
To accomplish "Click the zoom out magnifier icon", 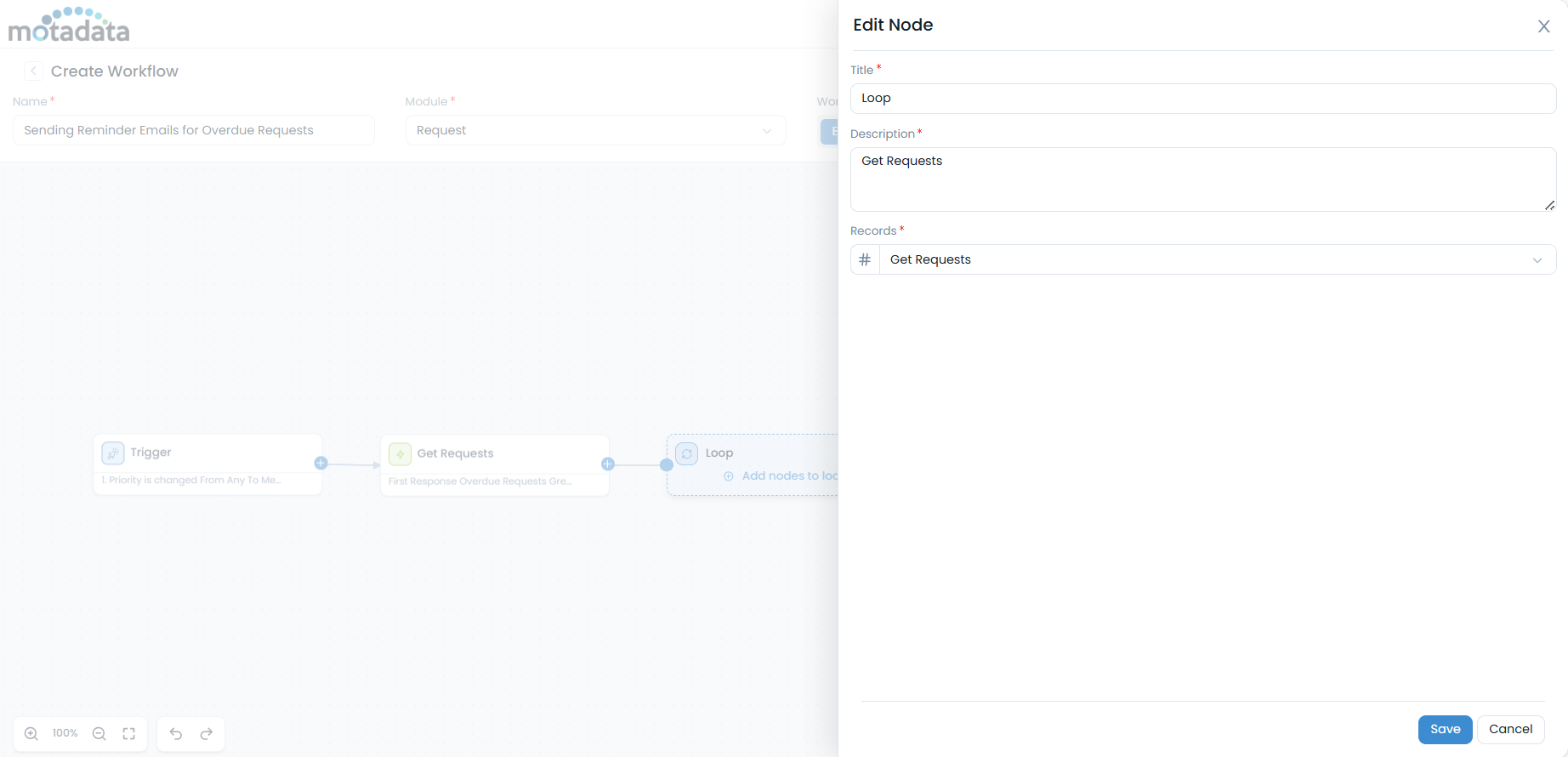I will 99,733.
